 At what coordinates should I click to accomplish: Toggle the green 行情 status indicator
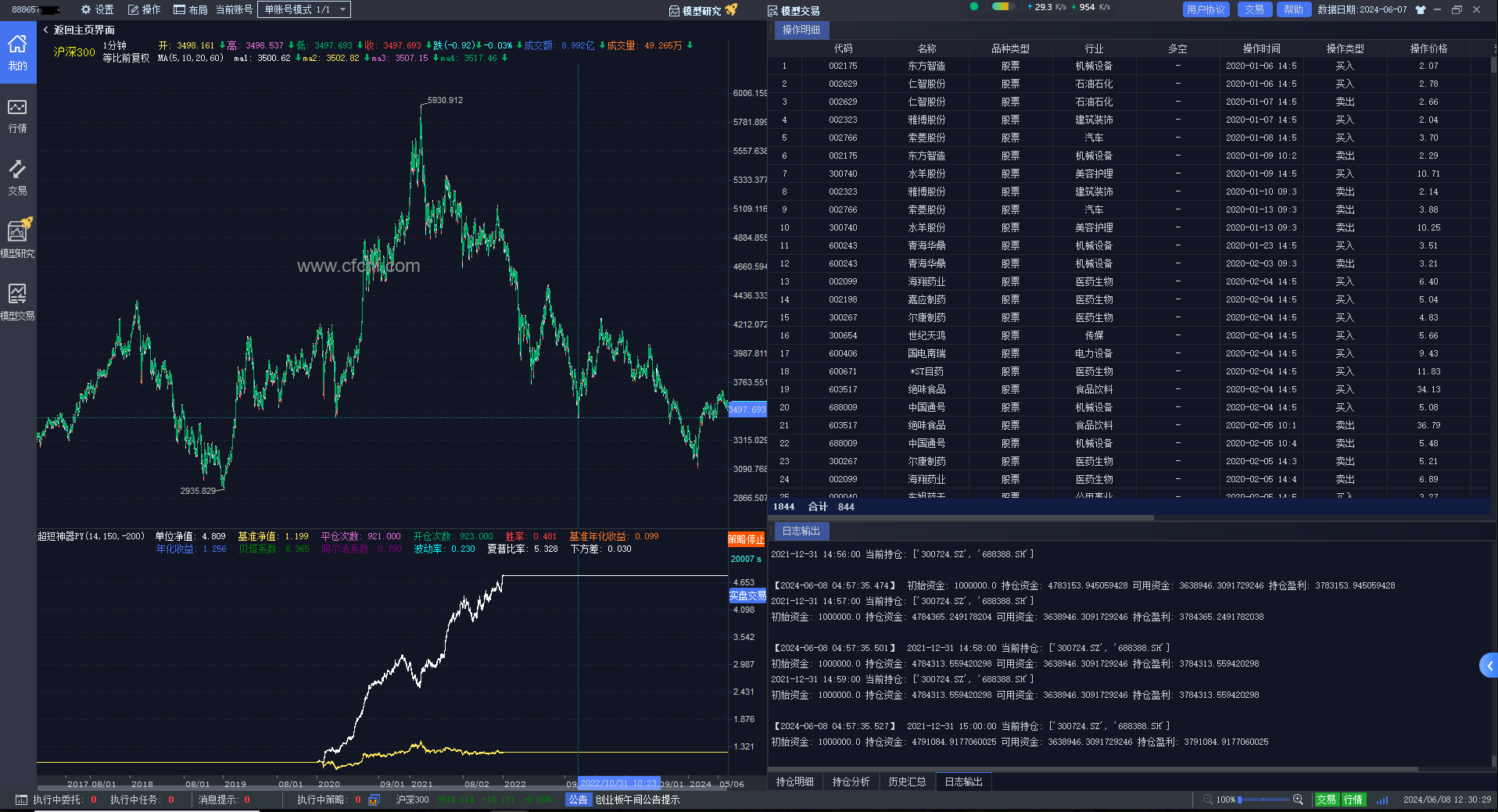pos(1353,799)
